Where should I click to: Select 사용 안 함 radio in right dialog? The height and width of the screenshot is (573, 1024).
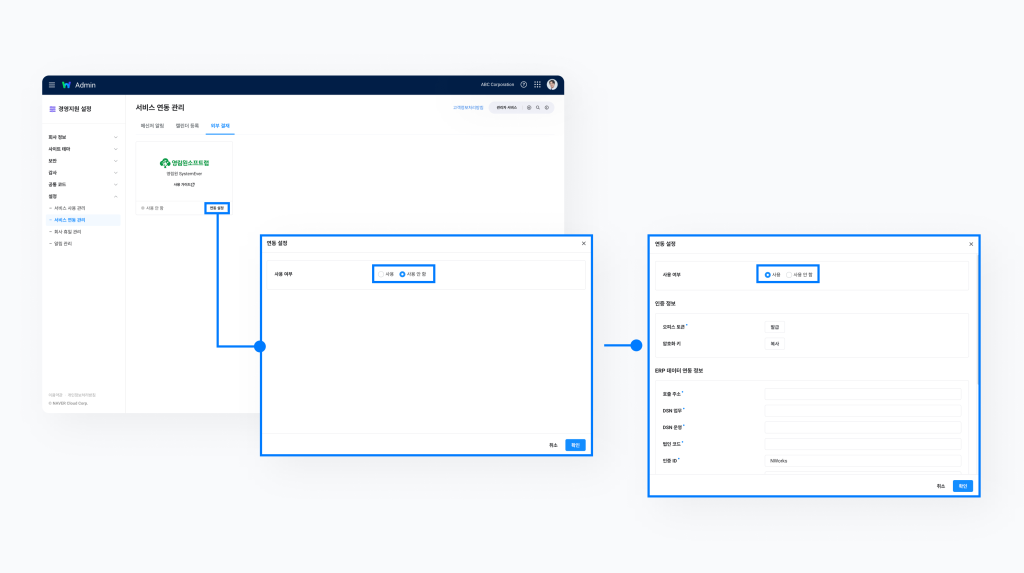click(789, 274)
